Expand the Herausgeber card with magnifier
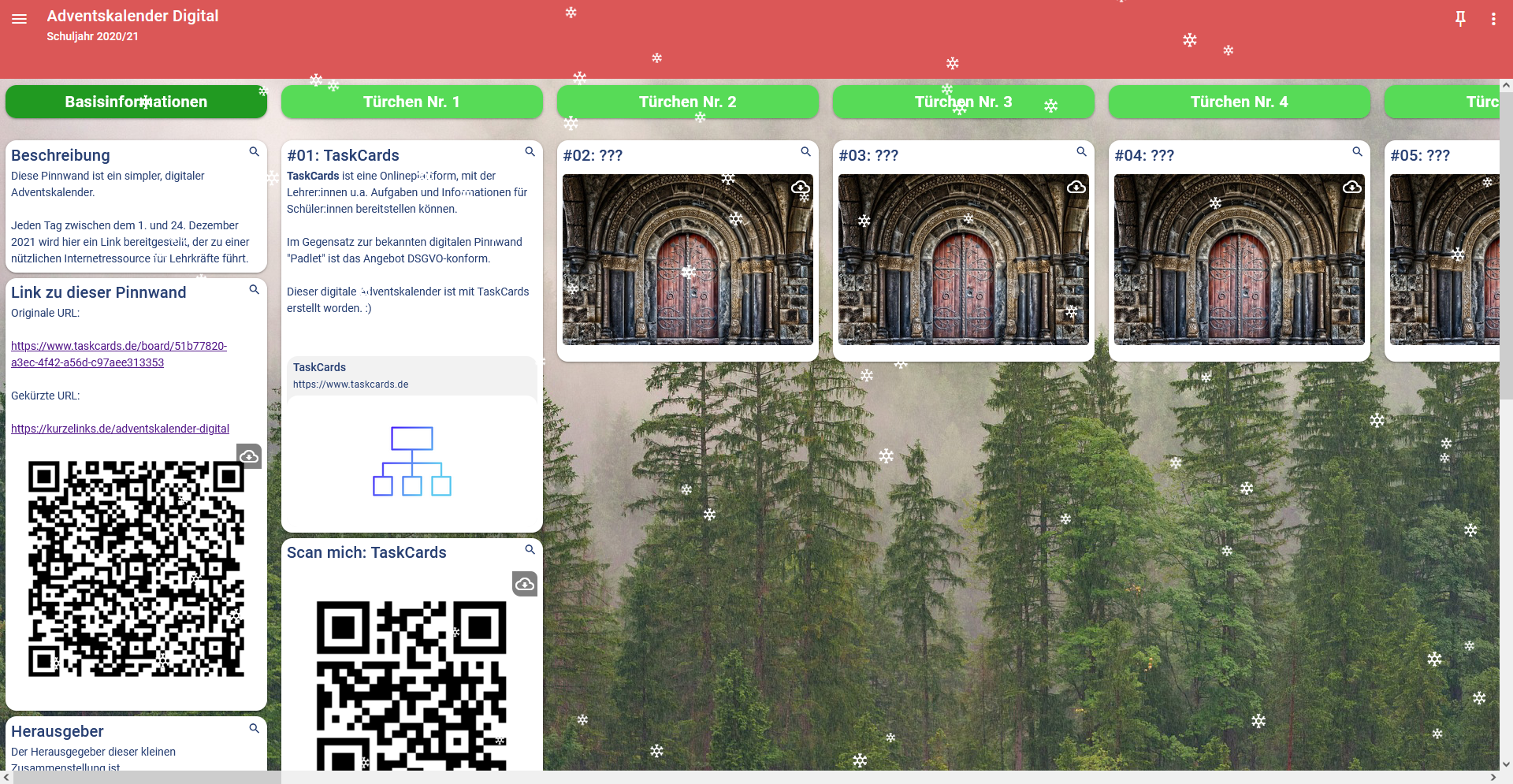This screenshot has height=784, width=1513. point(254,728)
